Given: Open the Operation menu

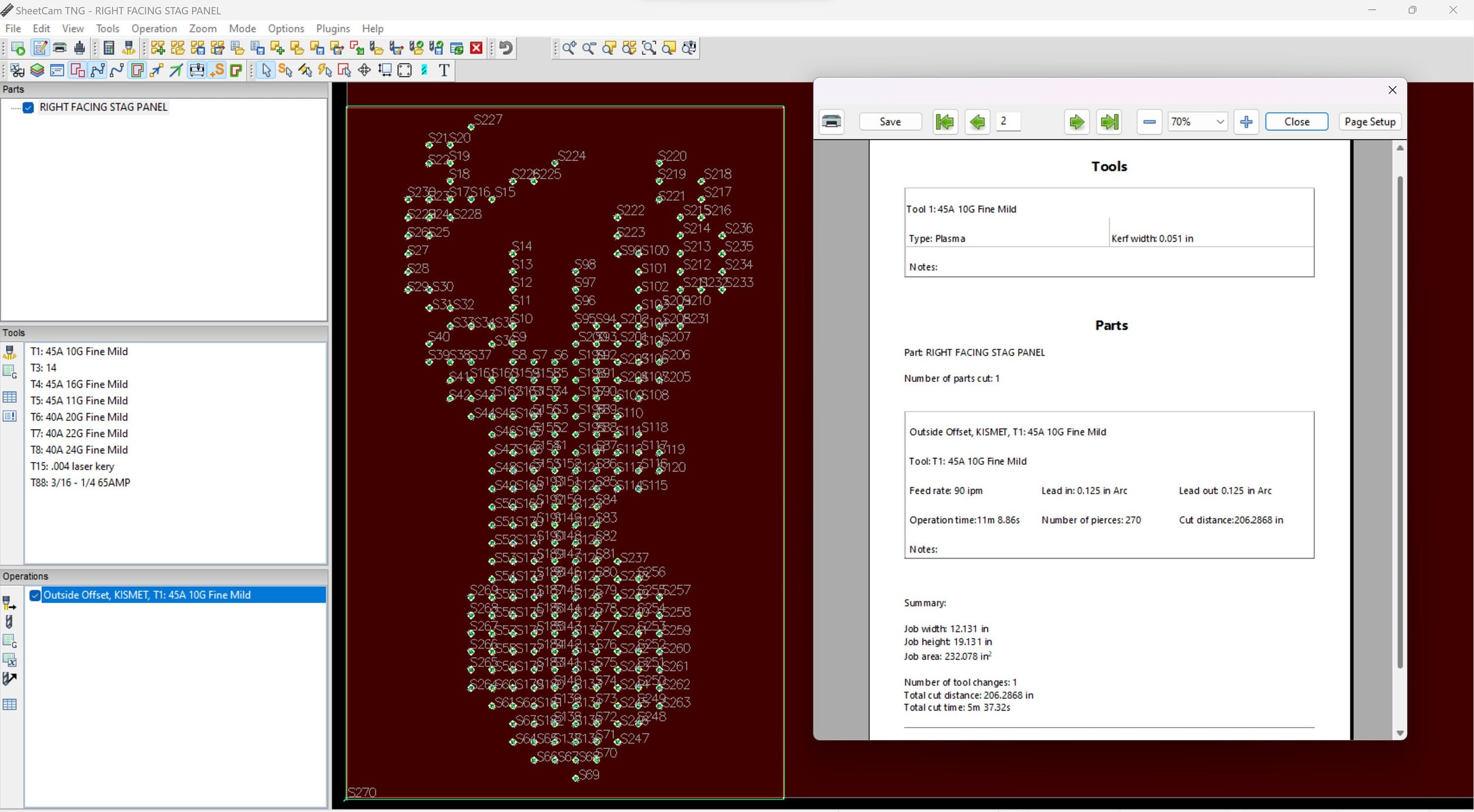Looking at the screenshot, I should pos(154,28).
